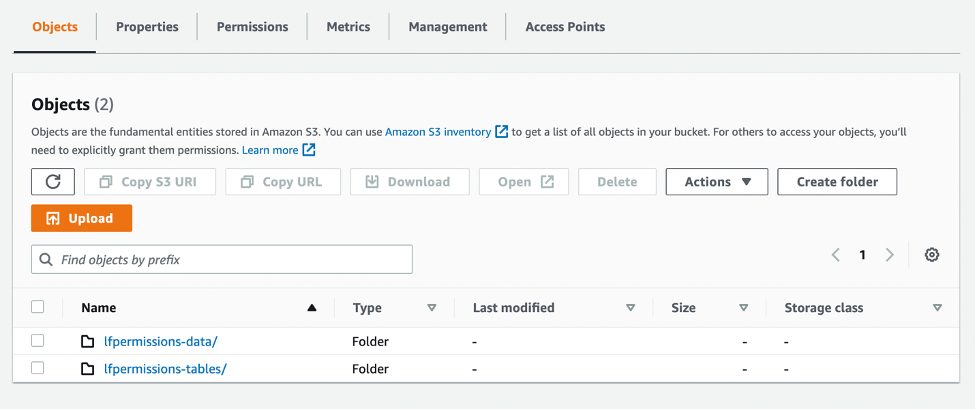
Task: Check the lfpermissions-tables/ row checkbox
Action: [x=38, y=368]
